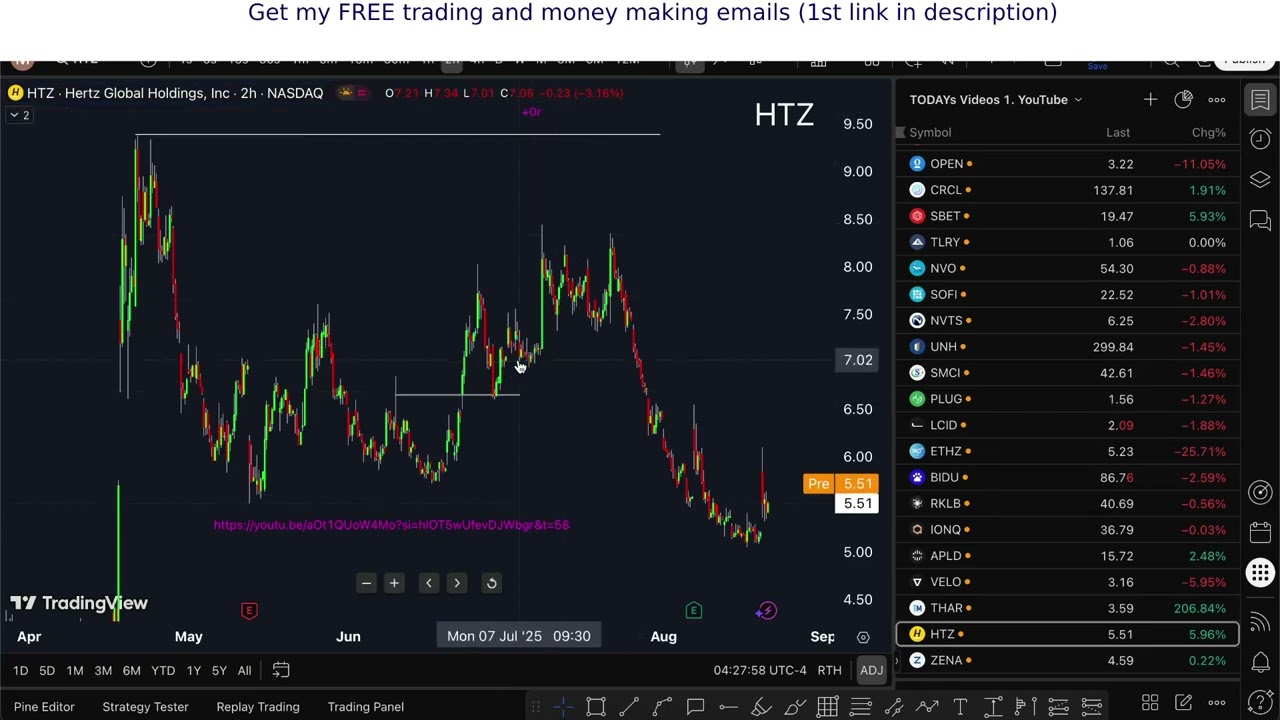
Task: Open the chats speech bubble icon
Action: pos(1260,219)
